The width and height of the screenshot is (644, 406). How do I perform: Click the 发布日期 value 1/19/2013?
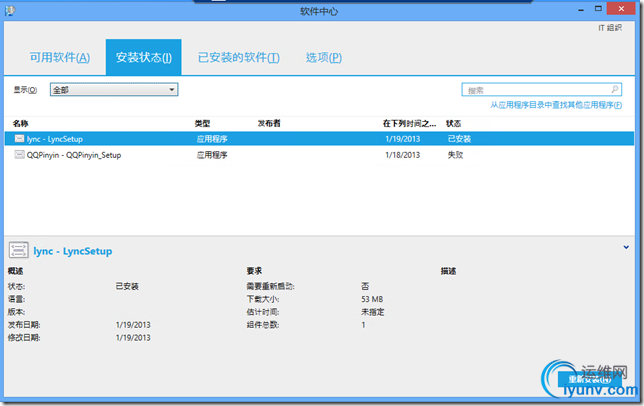click(x=133, y=325)
